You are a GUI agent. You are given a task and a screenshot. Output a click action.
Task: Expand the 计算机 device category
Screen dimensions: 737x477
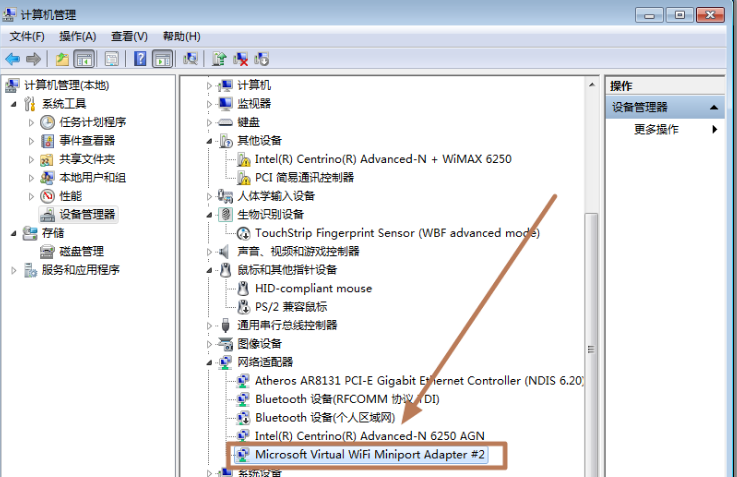pos(209,86)
